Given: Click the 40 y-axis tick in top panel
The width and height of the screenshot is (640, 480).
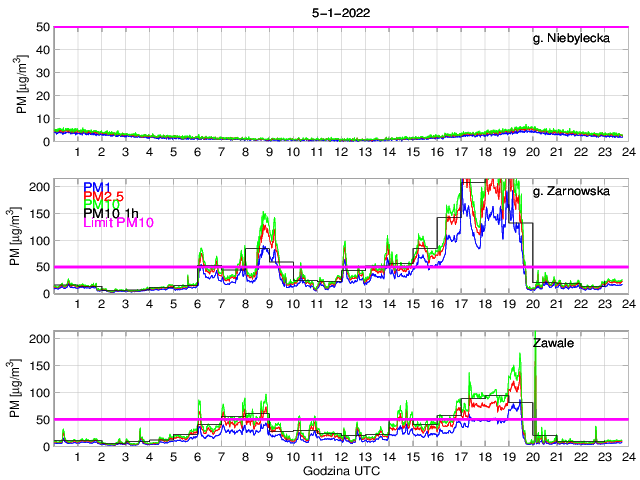Looking at the screenshot, I should (x=43, y=50).
